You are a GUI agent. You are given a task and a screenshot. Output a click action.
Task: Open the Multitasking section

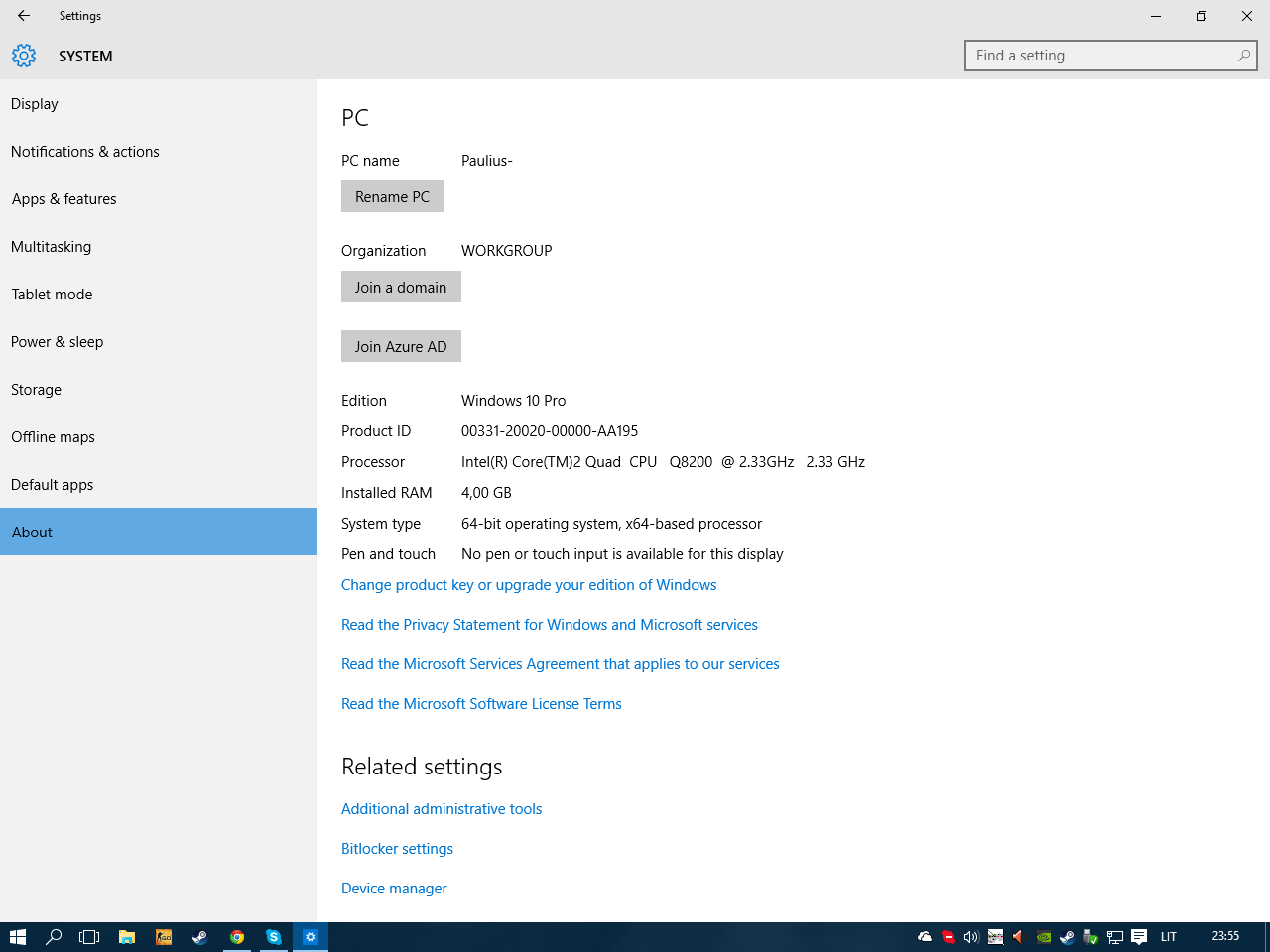pyautogui.click(x=159, y=246)
